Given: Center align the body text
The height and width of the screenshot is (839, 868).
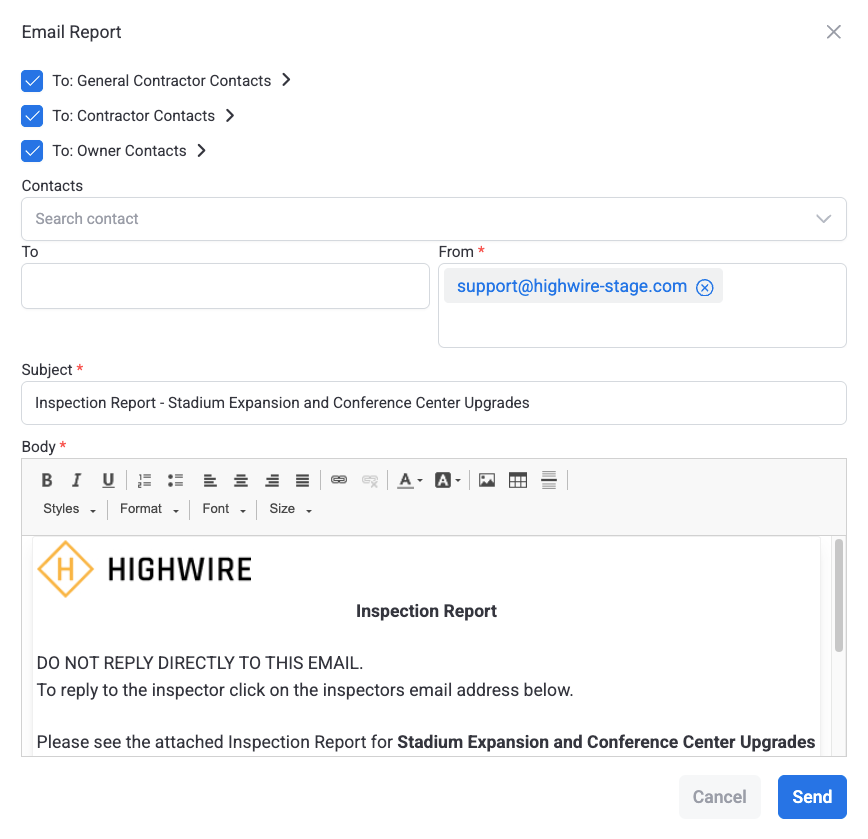Looking at the screenshot, I should (x=241, y=480).
